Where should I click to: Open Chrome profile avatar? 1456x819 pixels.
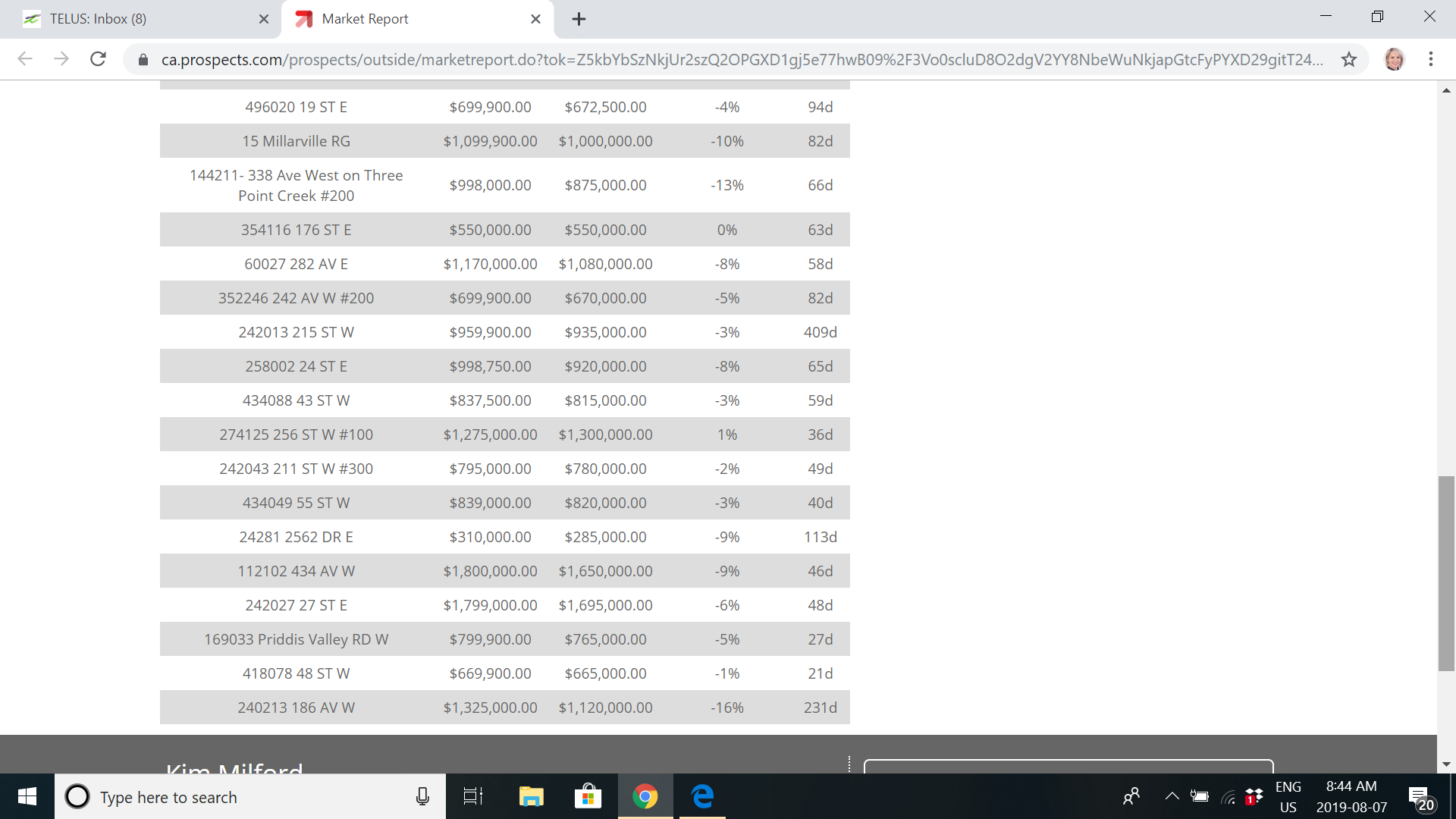point(1394,59)
